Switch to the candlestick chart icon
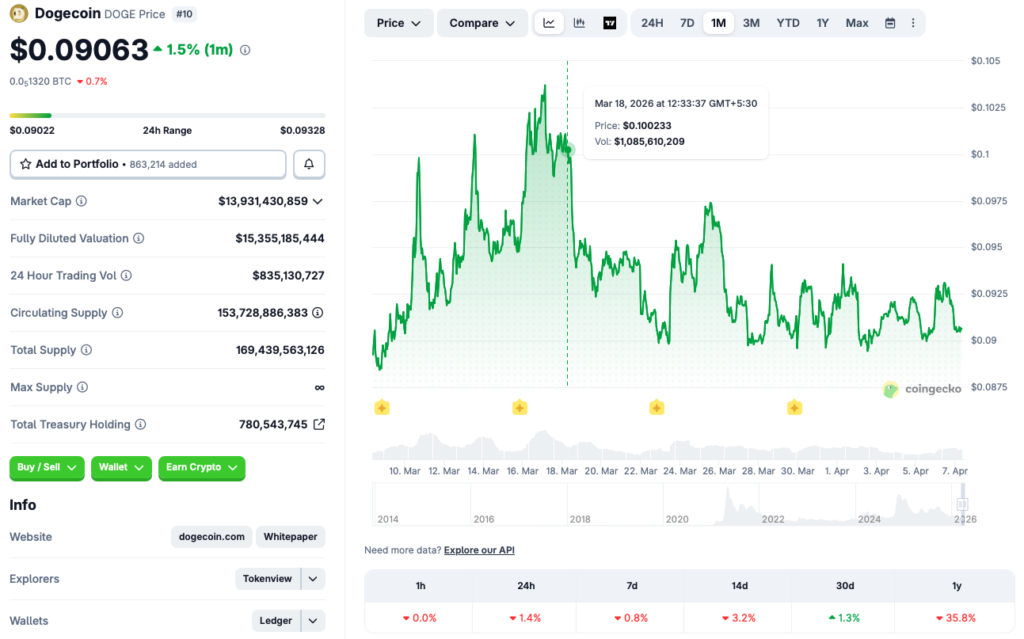Screen dimensions: 1024x639 click(579, 22)
